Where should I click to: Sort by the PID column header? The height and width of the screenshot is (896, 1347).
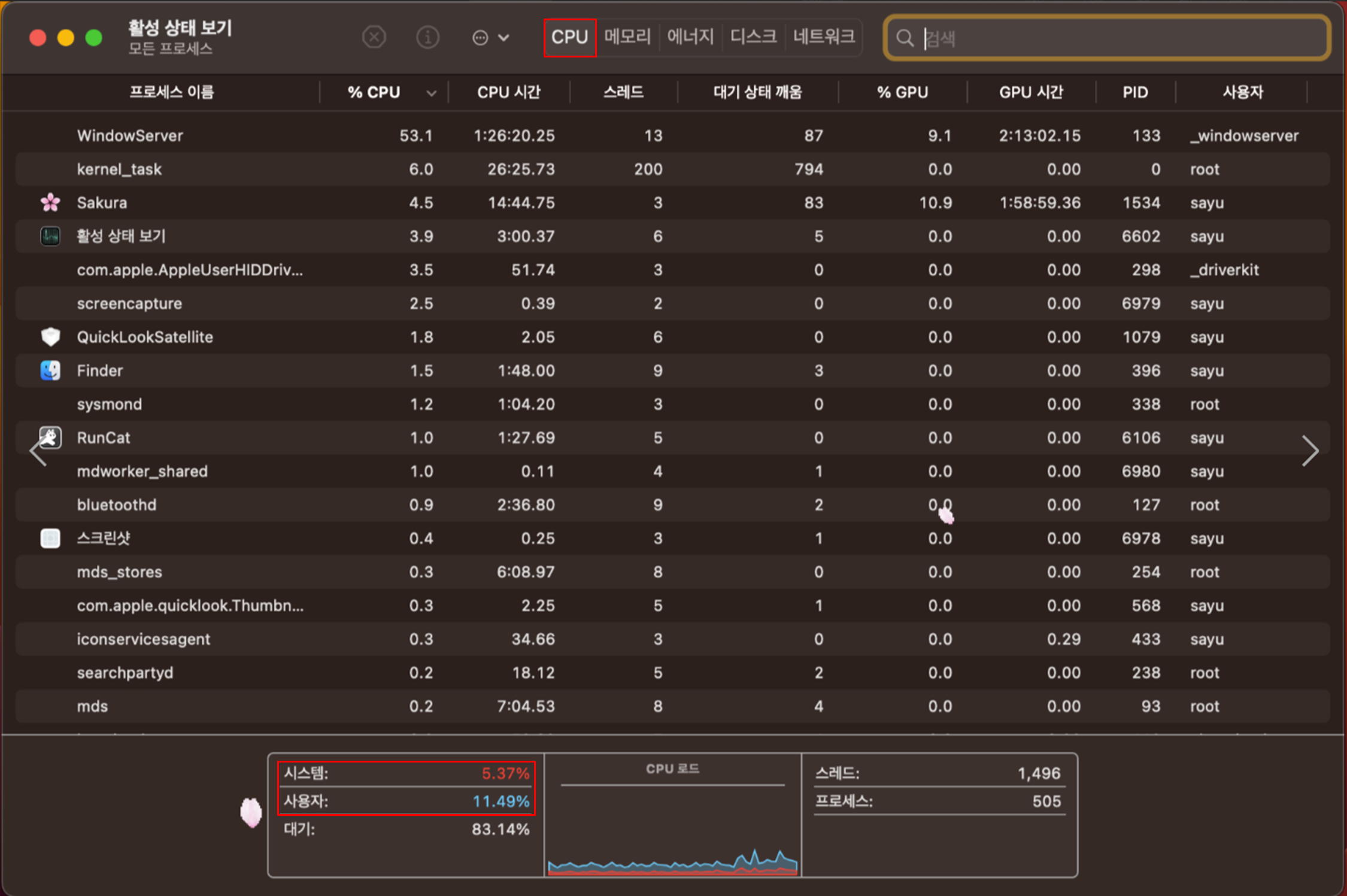coord(1135,92)
